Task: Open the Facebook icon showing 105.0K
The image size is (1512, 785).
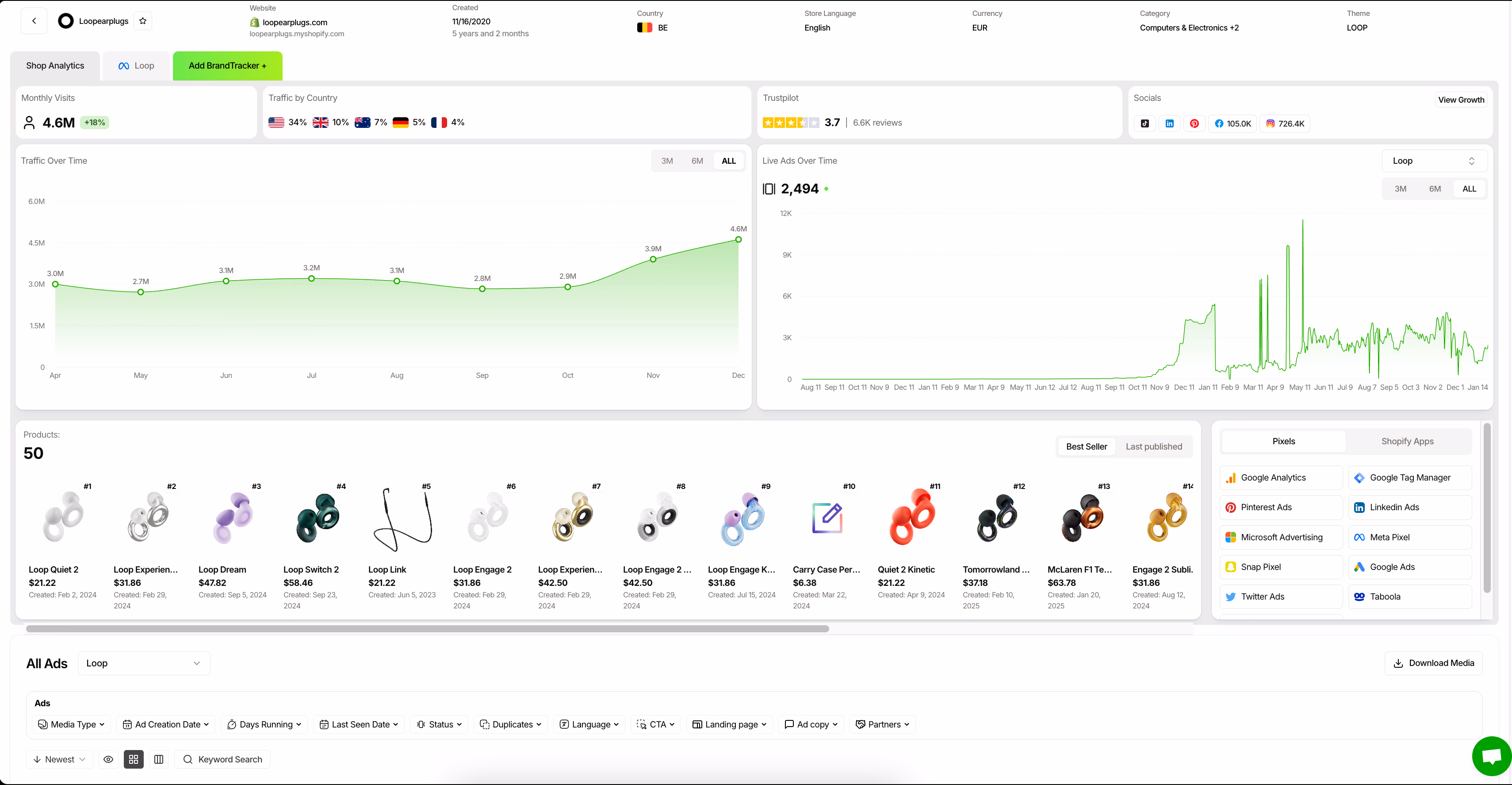Action: click(x=1233, y=123)
